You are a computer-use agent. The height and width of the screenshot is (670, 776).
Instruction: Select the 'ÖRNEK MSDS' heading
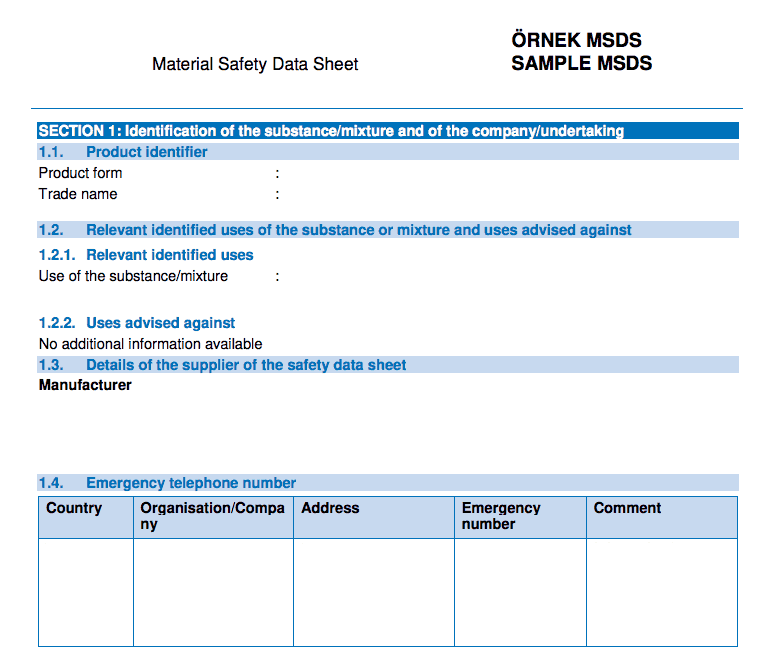576,39
